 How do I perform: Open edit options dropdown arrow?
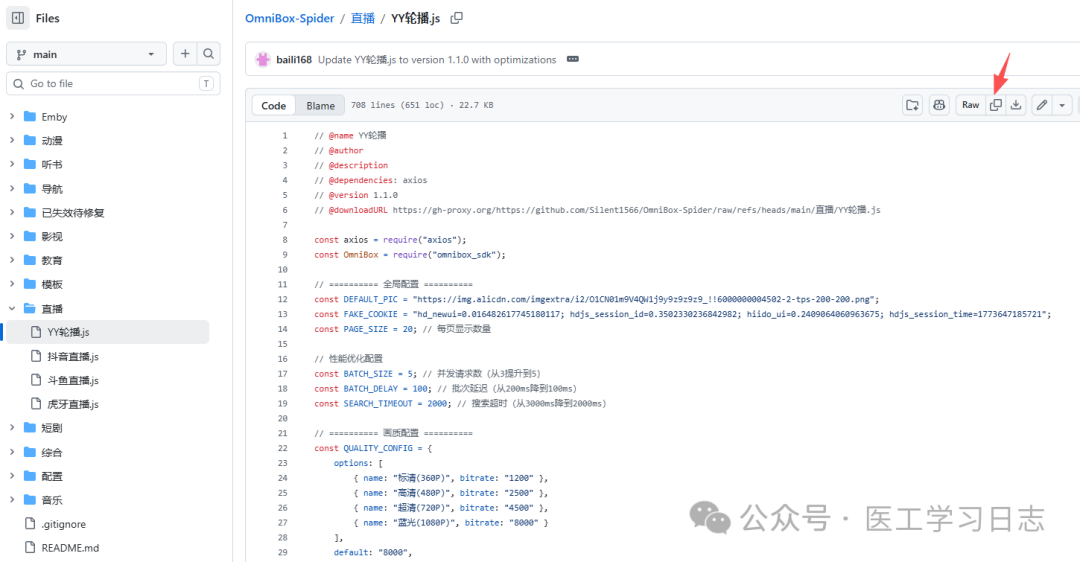click(1062, 105)
